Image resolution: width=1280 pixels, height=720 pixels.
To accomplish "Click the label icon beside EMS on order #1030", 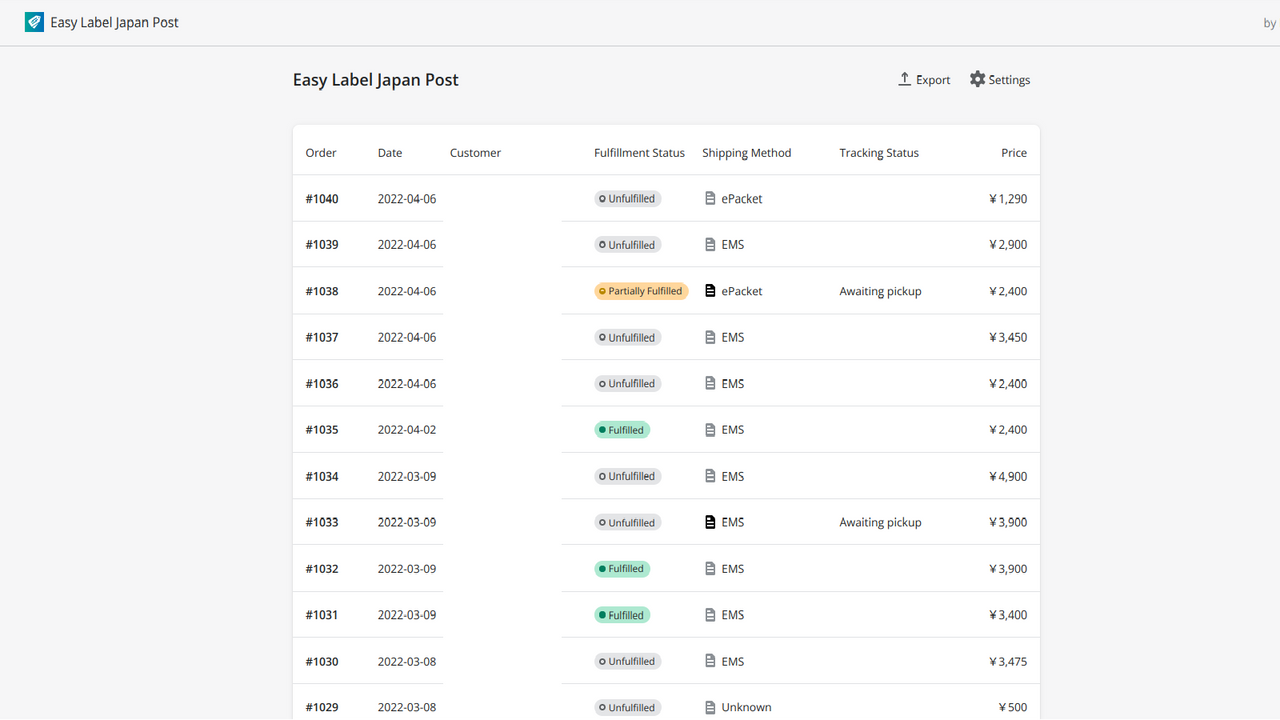I will (x=709, y=660).
